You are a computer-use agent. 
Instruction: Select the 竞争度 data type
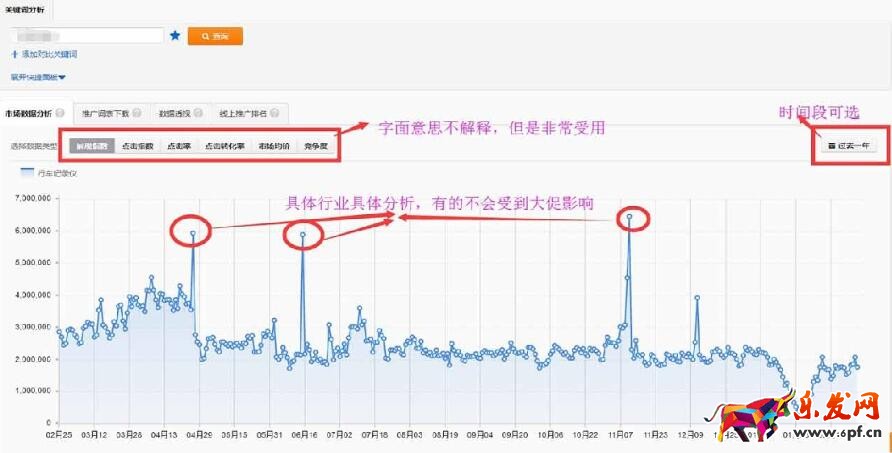316,146
